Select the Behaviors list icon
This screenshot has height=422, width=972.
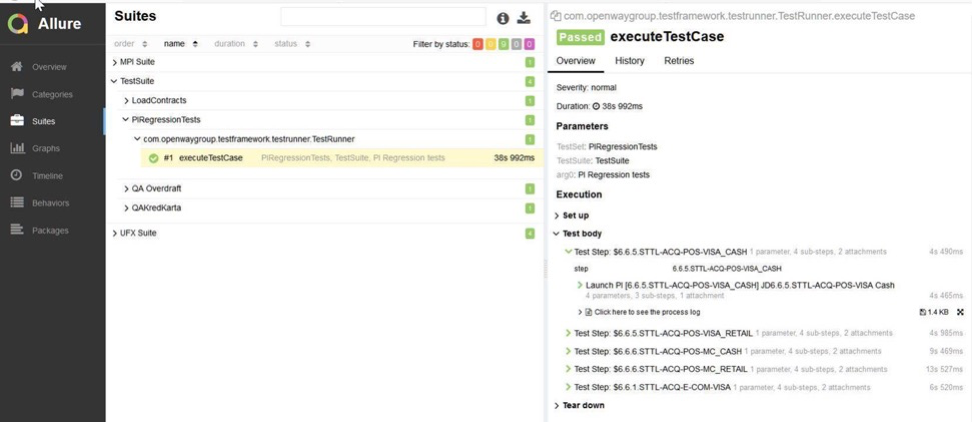click(x=17, y=203)
